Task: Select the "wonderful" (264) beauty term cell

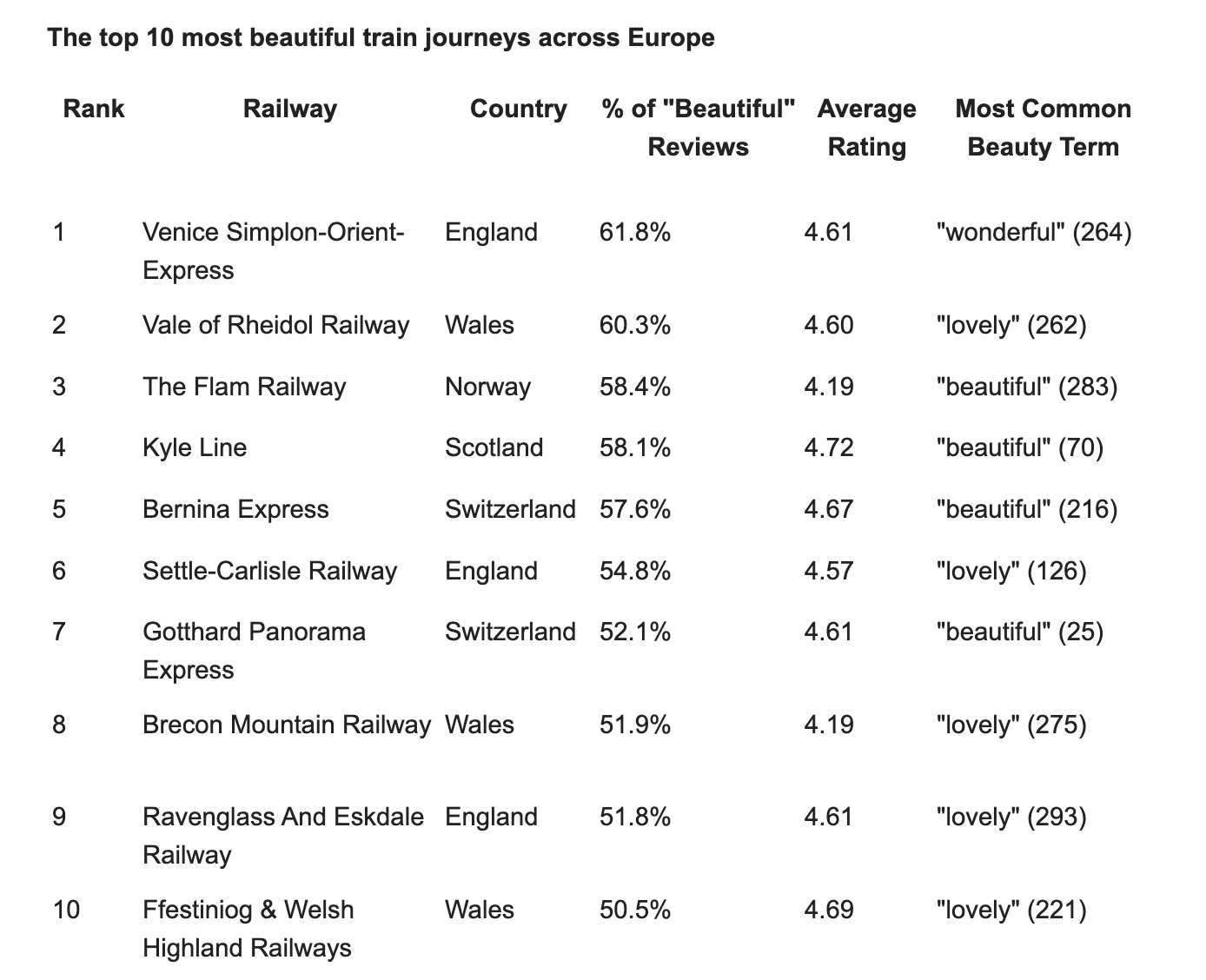Action: 1034,233
